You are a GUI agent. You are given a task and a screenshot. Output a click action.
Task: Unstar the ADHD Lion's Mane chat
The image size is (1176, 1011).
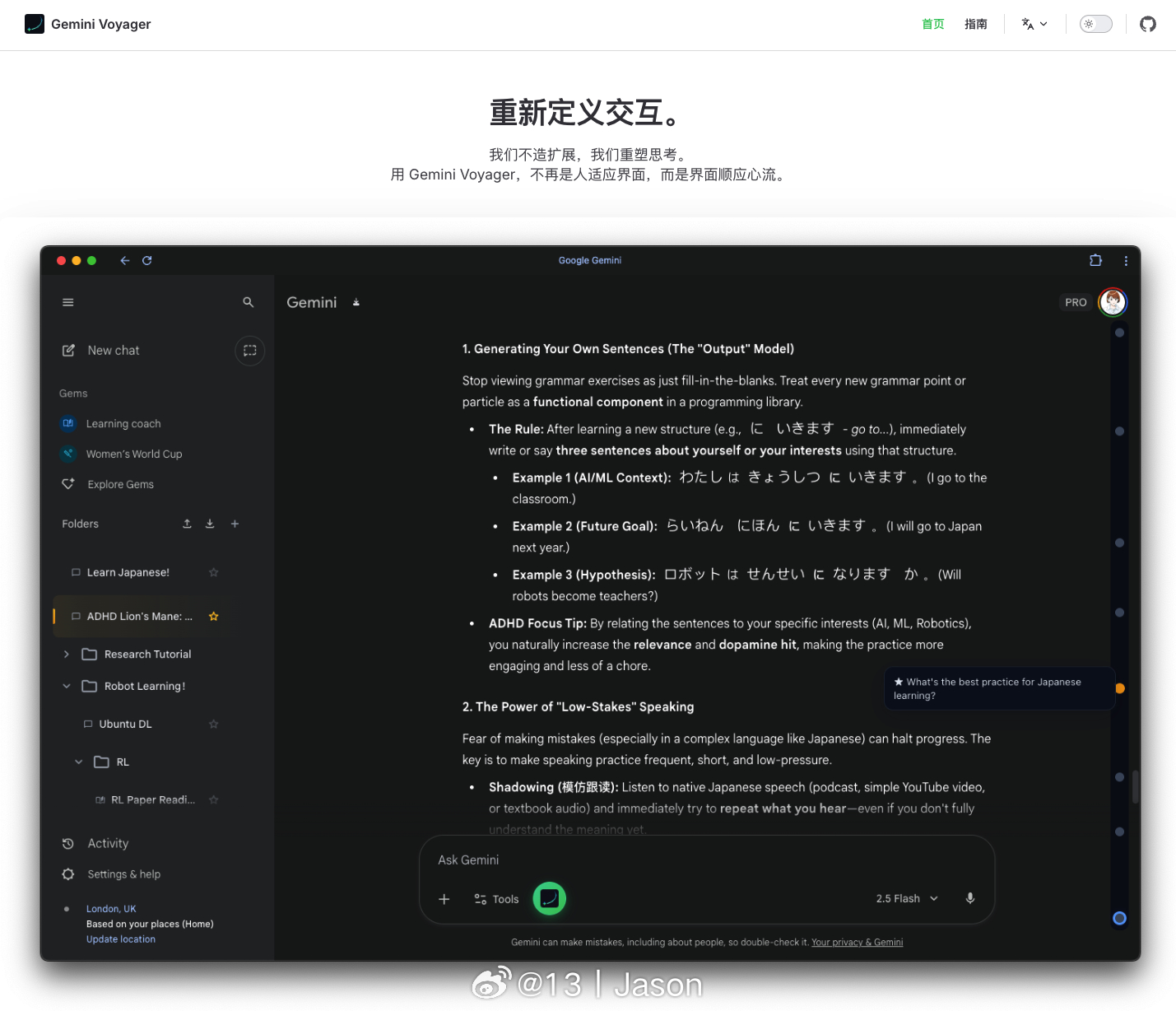214,616
